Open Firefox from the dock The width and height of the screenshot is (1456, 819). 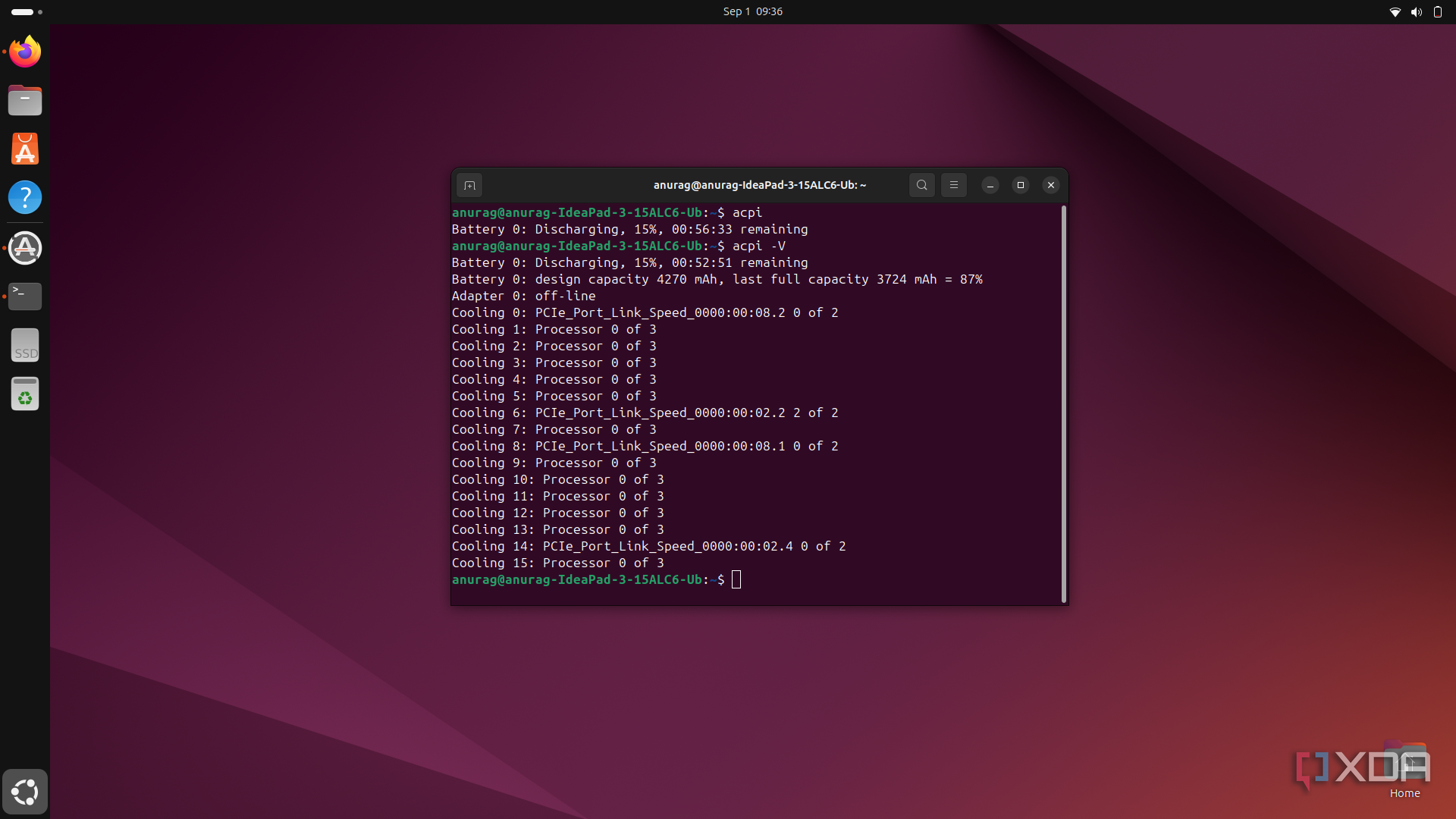point(25,52)
